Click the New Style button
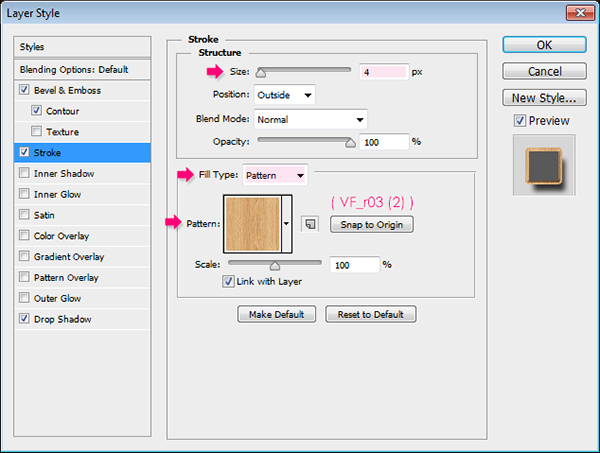This screenshot has width=600, height=453. click(542, 98)
